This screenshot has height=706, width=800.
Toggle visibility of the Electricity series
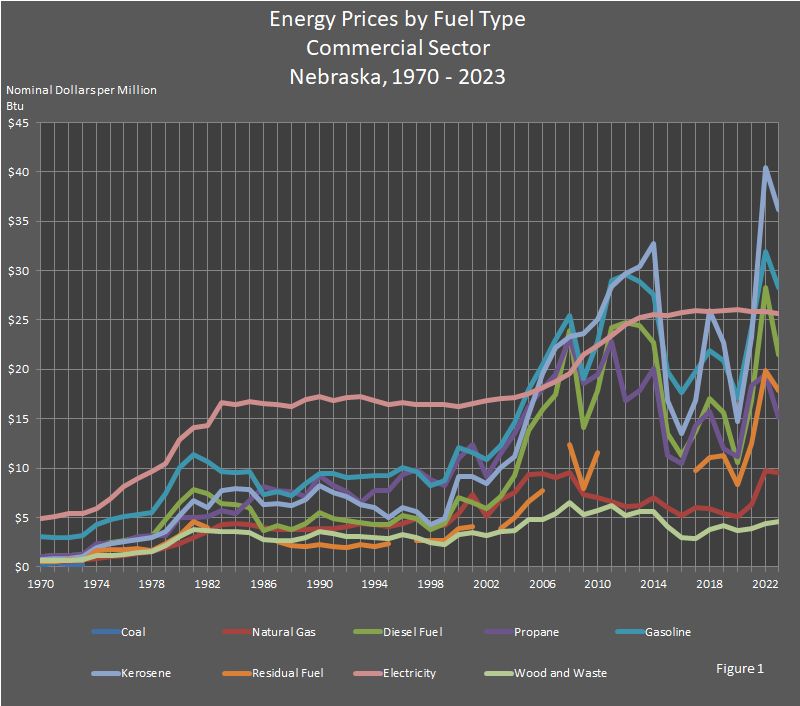(366, 673)
